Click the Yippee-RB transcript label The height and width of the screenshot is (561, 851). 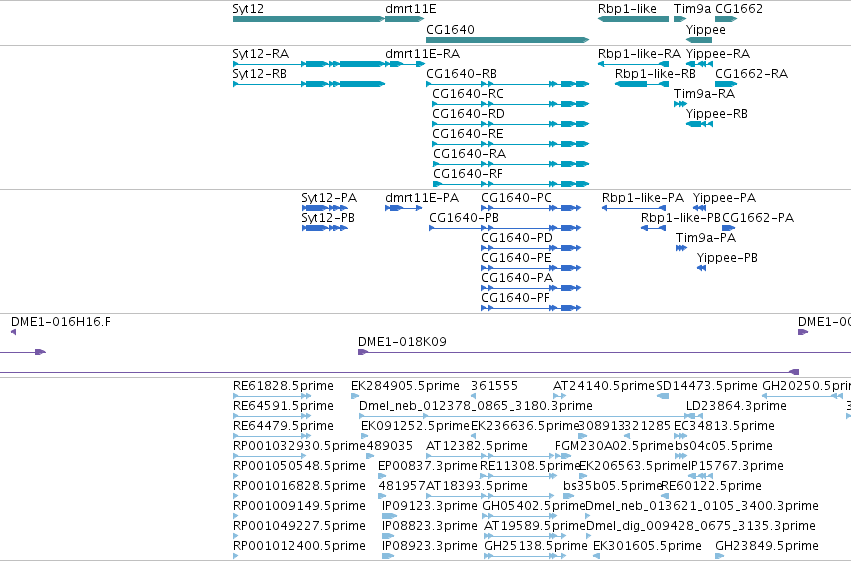click(x=716, y=114)
